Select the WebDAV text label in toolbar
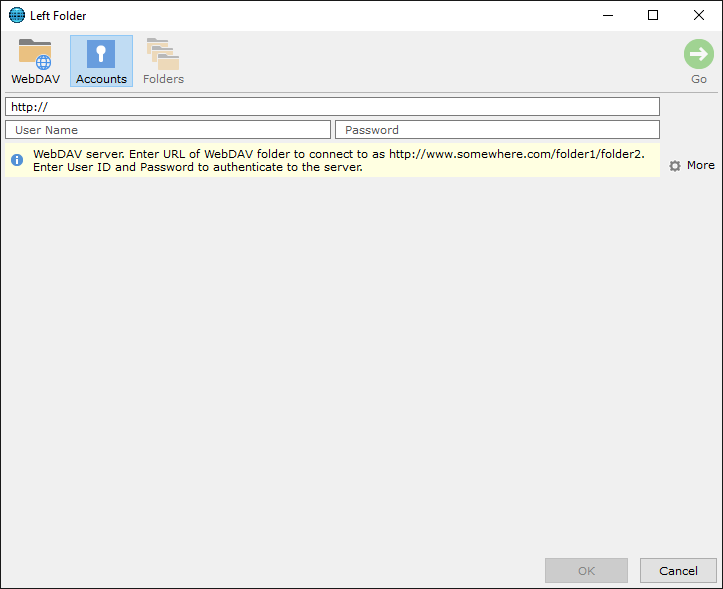Image resolution: width=723 pixels, height=589 pixels. (35, 79)
